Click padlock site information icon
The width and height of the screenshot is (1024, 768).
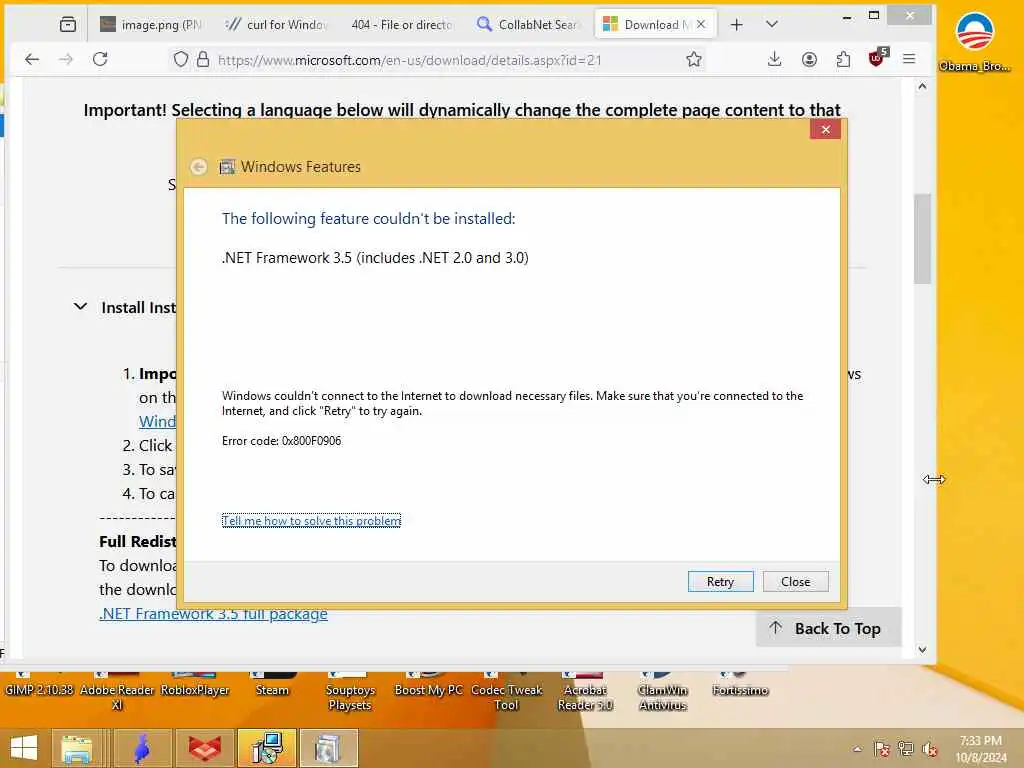coord(203,60)
